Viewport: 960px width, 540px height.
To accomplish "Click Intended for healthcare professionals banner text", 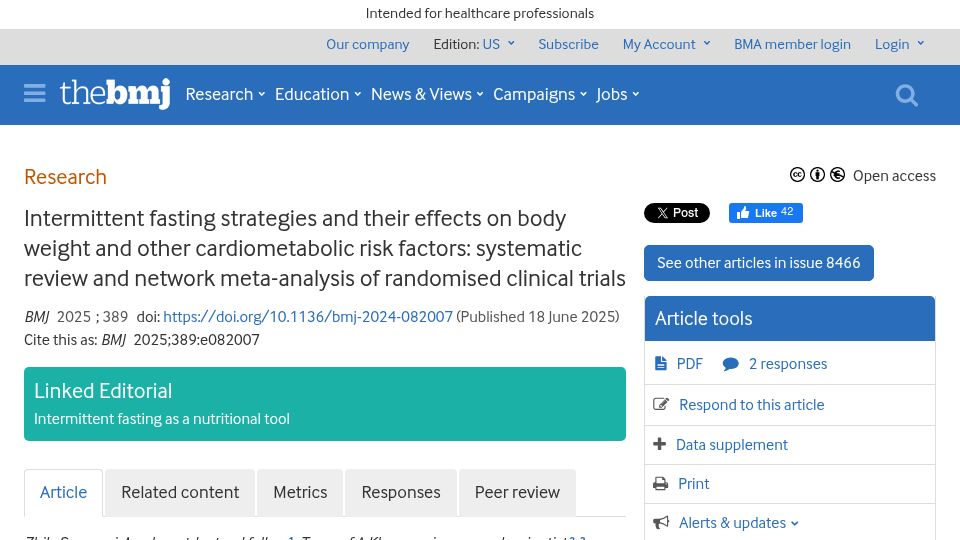I will click(480, 13).
